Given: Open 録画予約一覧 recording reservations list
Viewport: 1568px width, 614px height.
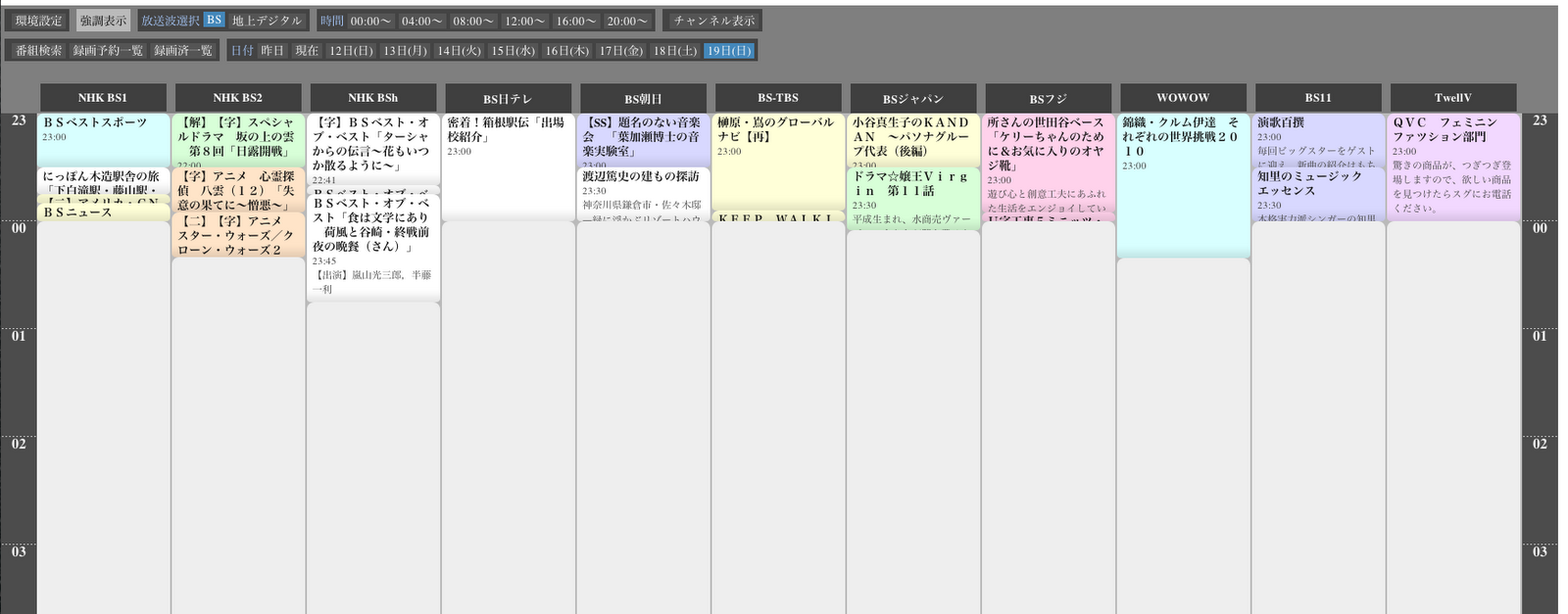Looking at the screenshot, I should pyautogui.click(x=108, y=50).
